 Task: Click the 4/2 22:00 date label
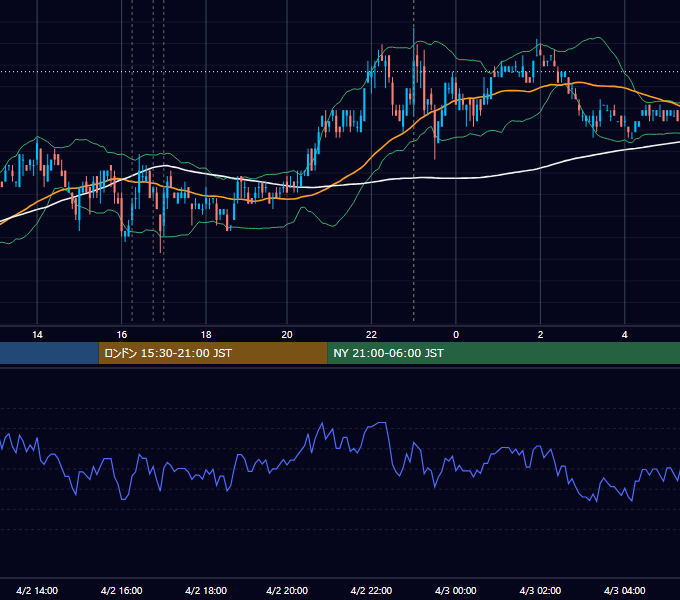coord(371,590)
